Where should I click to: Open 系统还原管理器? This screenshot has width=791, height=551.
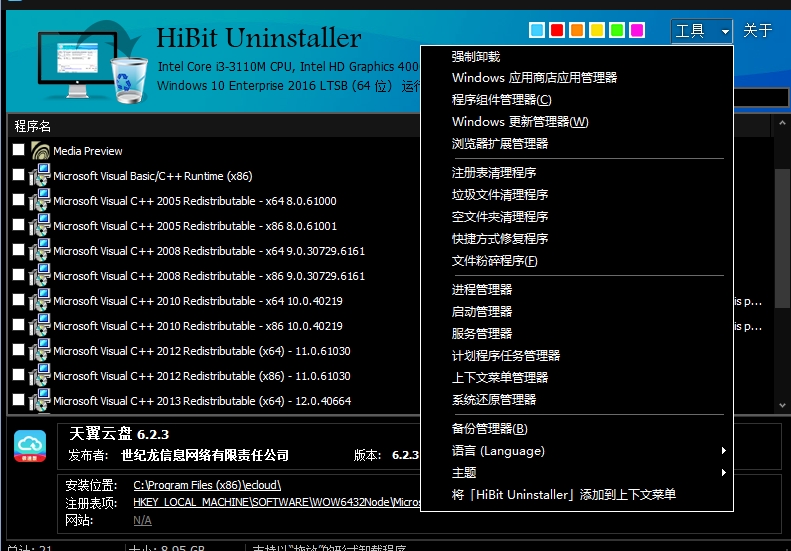(x=577, y=400)
